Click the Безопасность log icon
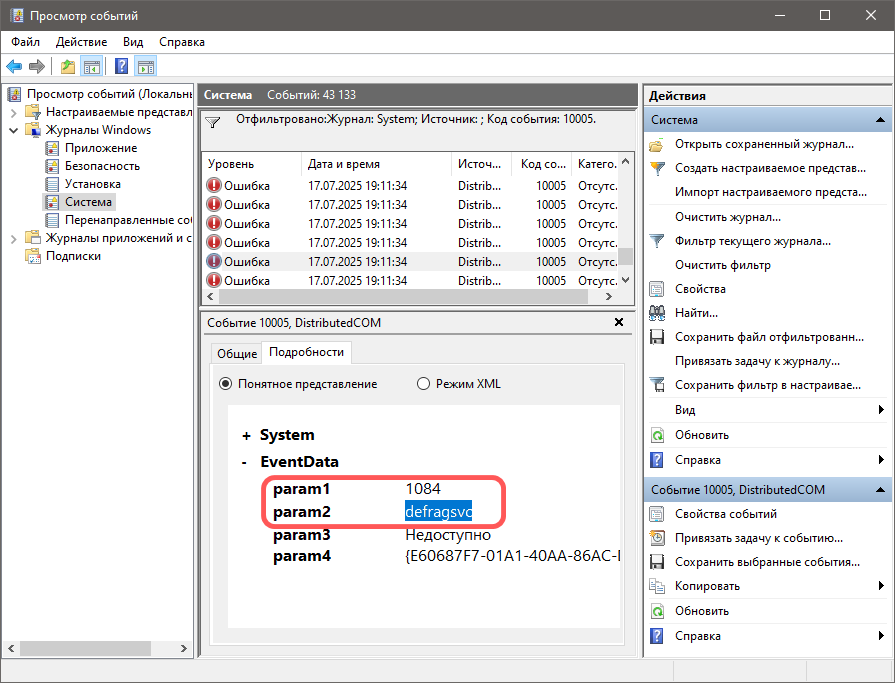 (53, 166)
